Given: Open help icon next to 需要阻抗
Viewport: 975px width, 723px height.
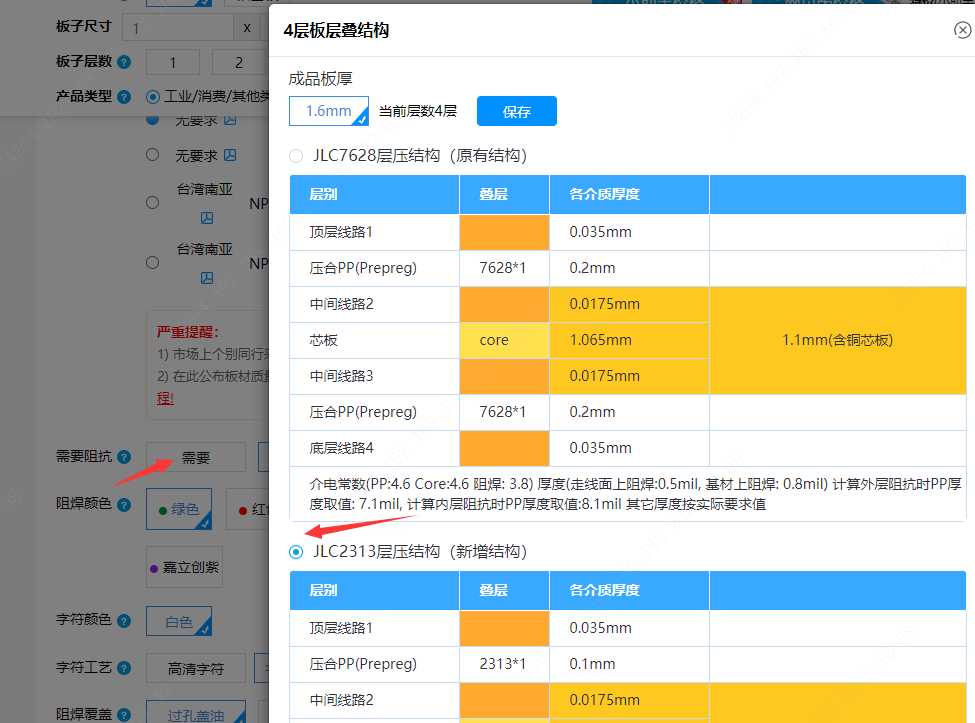Looking at the screenshot, I should coord(124,457).
